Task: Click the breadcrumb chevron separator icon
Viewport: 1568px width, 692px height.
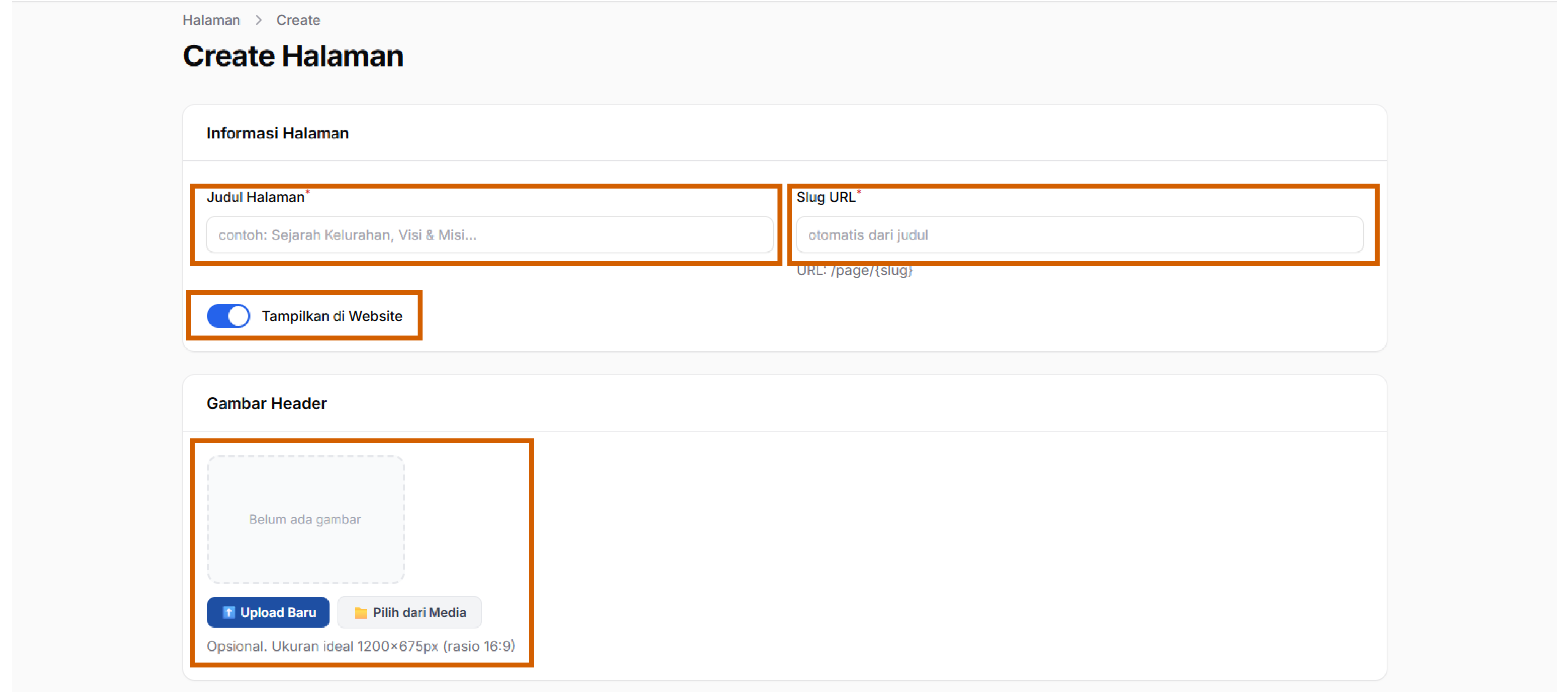Action: pyautogui.click(x=259, y=20)
